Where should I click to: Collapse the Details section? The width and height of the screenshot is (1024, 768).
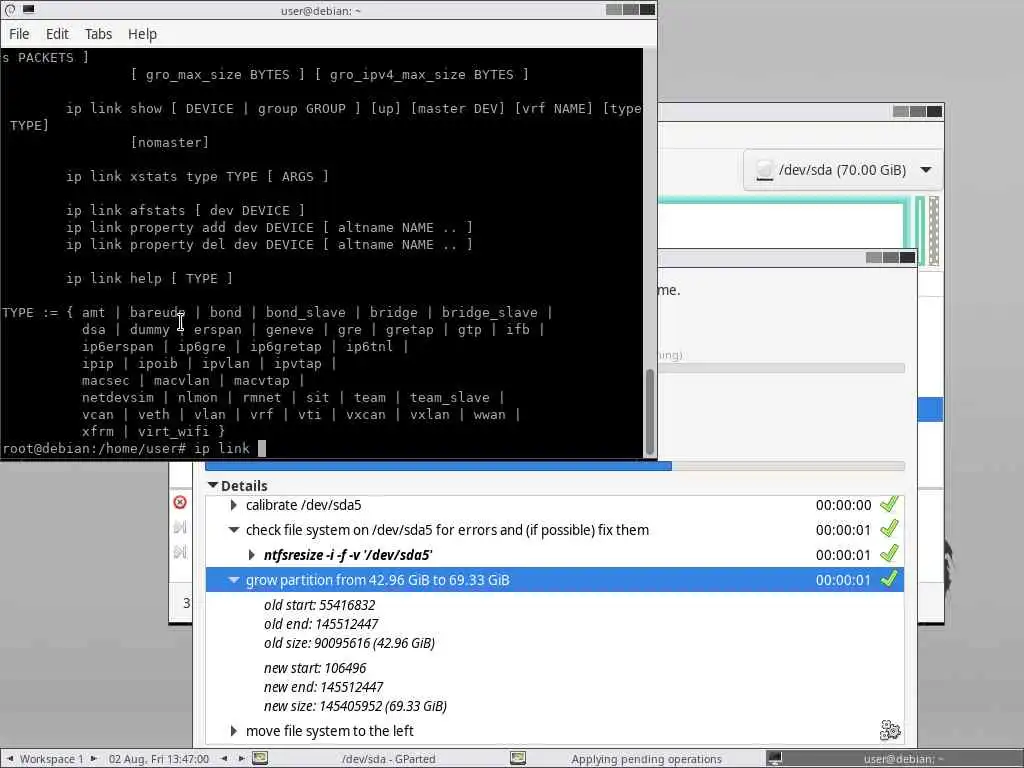[213, 485]
